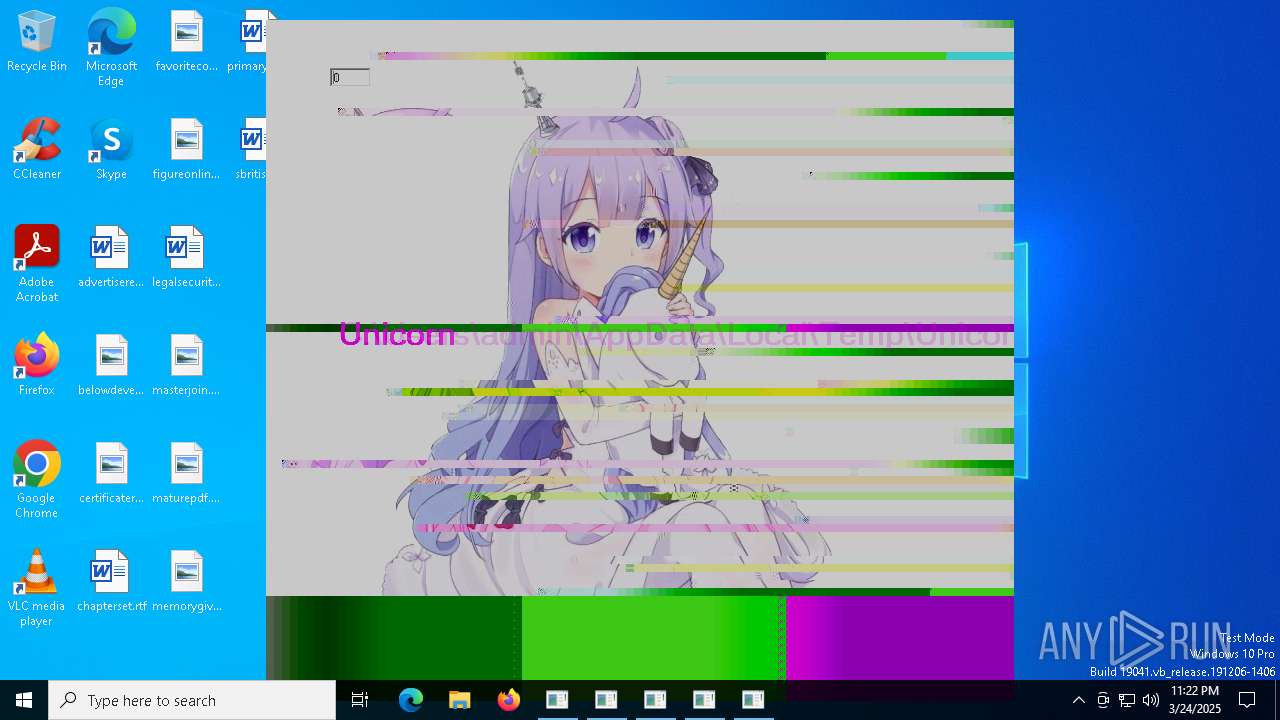Launch Microsoft Edge from the desktop

coord(111,47)
